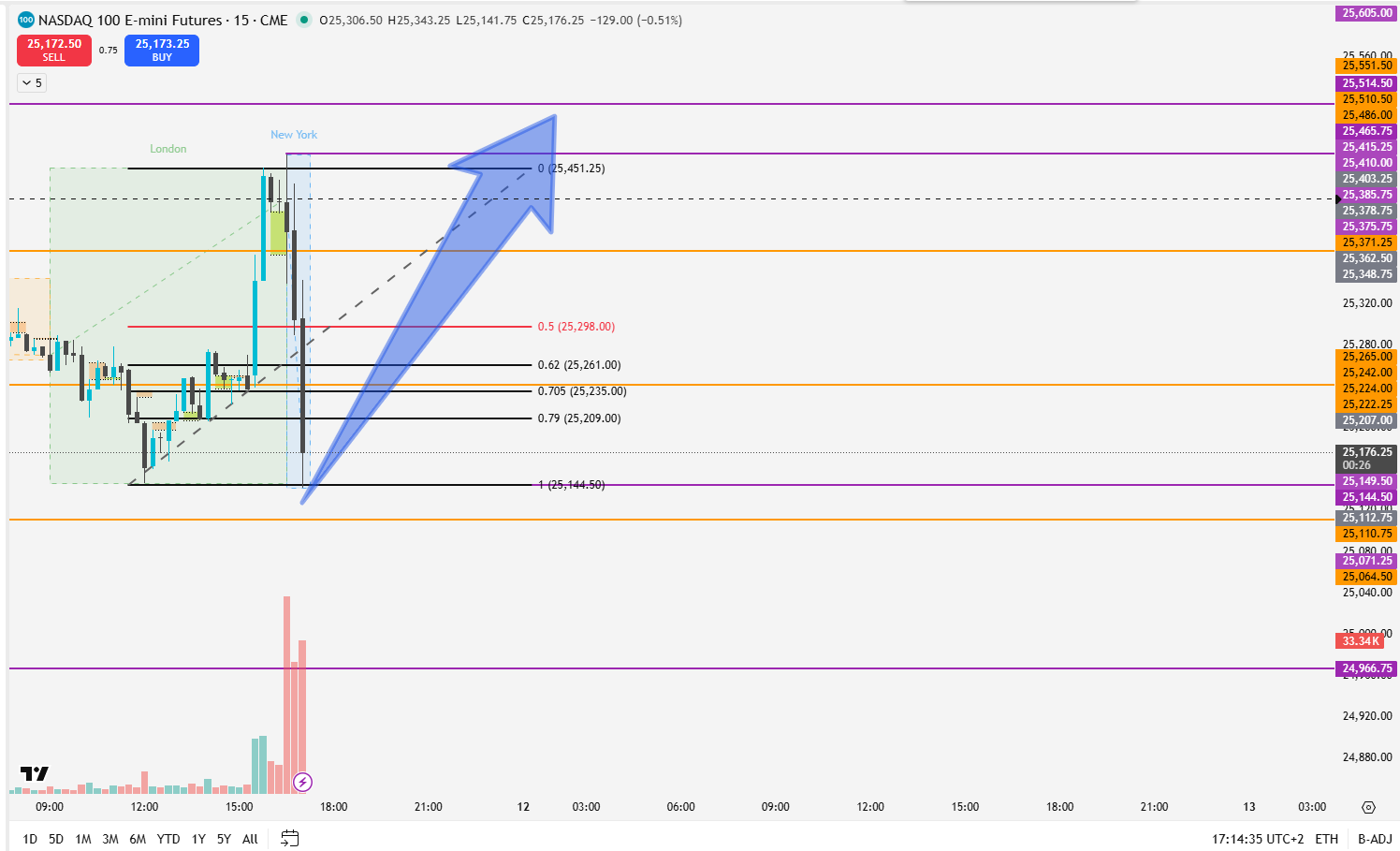
Task: Open the Go to date calendar
Action: click(x=290, y=838)
